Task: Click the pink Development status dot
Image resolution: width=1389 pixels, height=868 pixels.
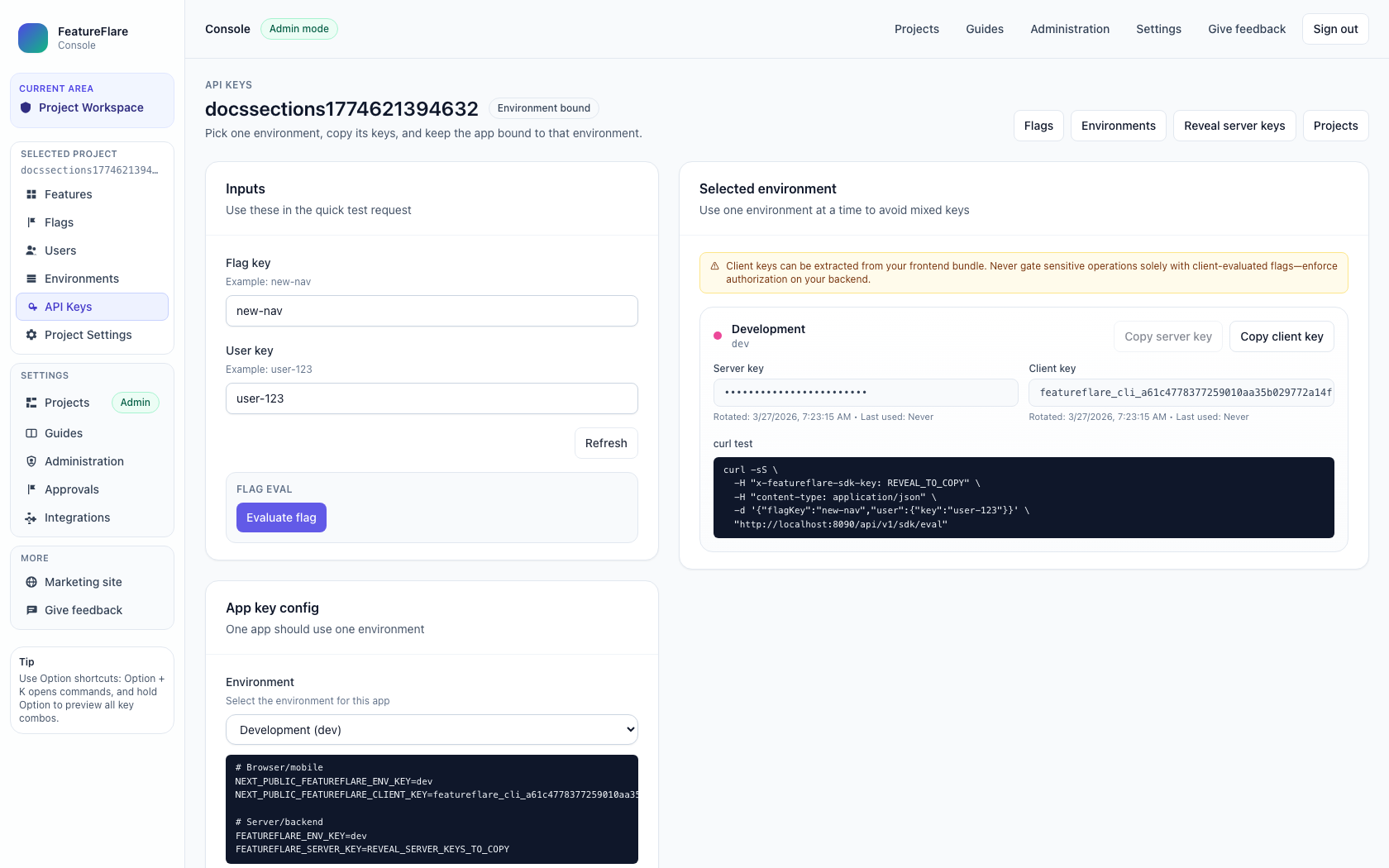Action: tap(718, 336)
